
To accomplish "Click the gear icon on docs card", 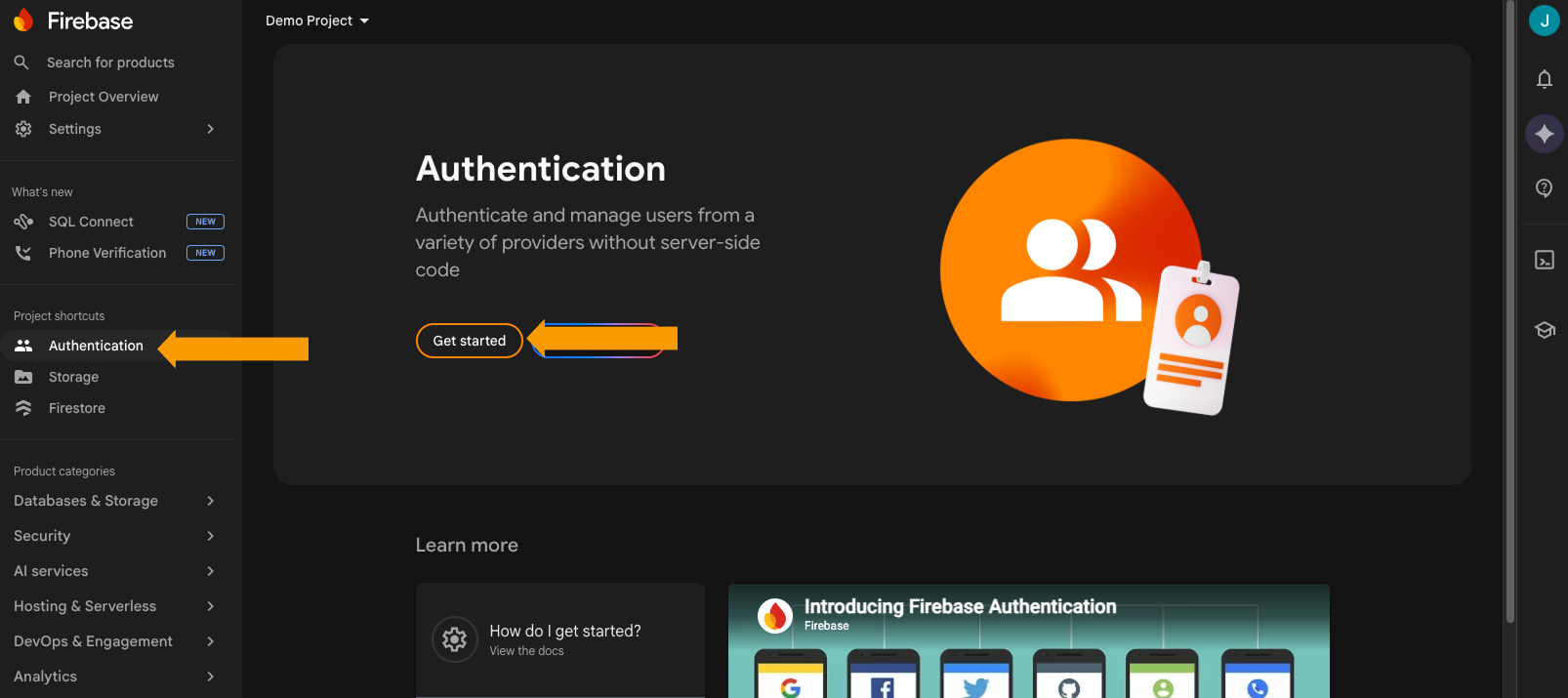I will pos(454,639).
